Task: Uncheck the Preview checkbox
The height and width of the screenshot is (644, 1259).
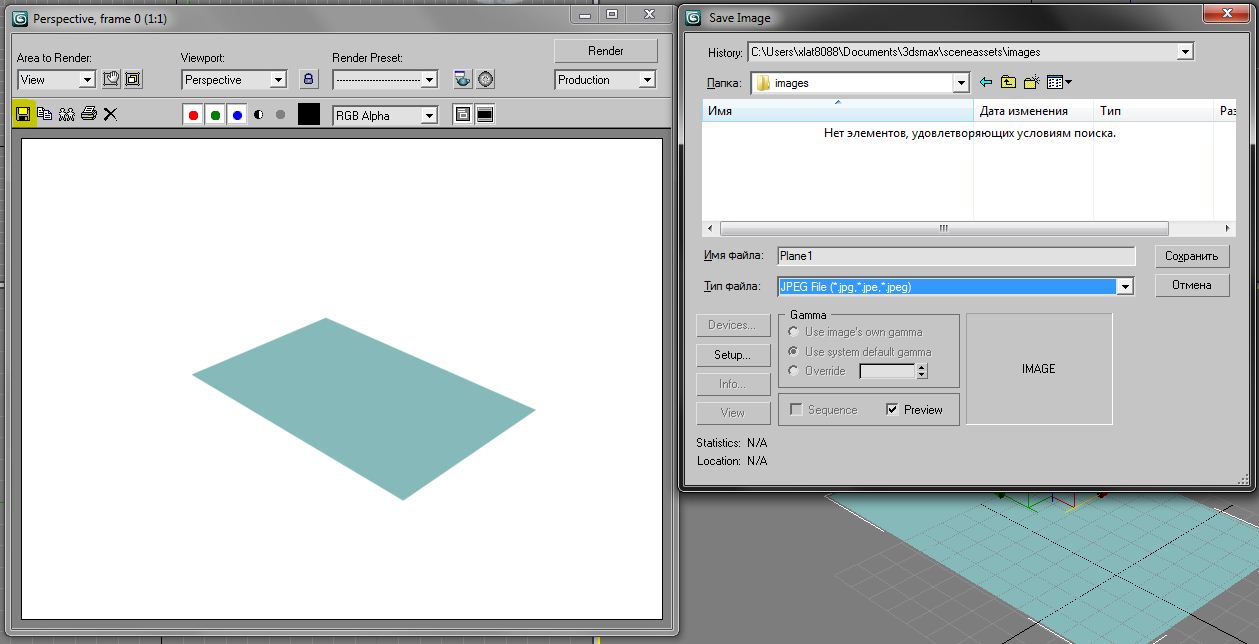Action: [892, 410]
